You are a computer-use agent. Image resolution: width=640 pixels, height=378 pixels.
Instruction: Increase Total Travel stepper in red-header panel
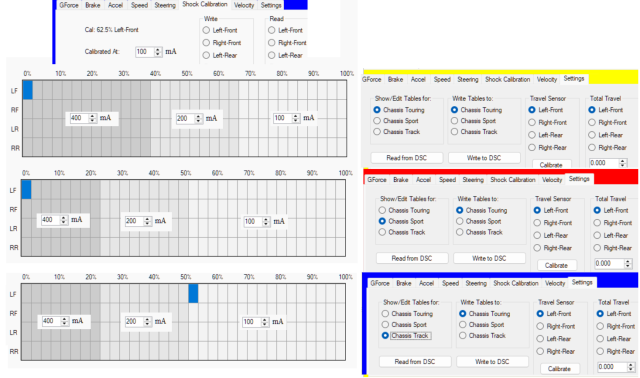(x=628, y=262)
